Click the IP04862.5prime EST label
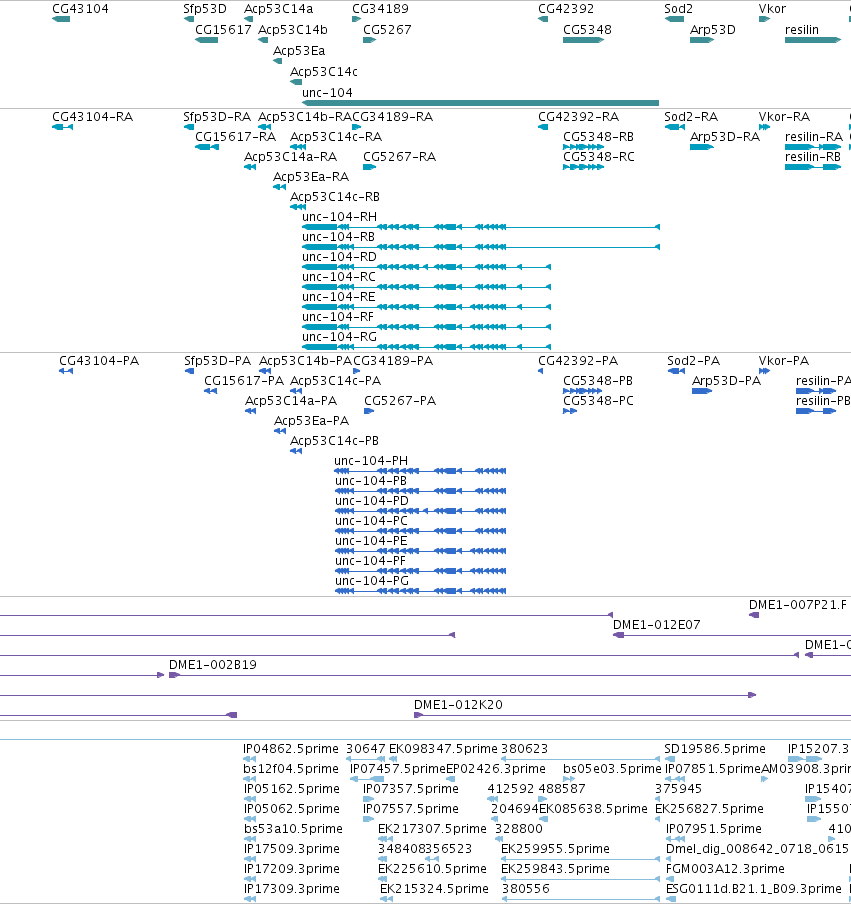This screenshot has height=904, width=851. 291,749
